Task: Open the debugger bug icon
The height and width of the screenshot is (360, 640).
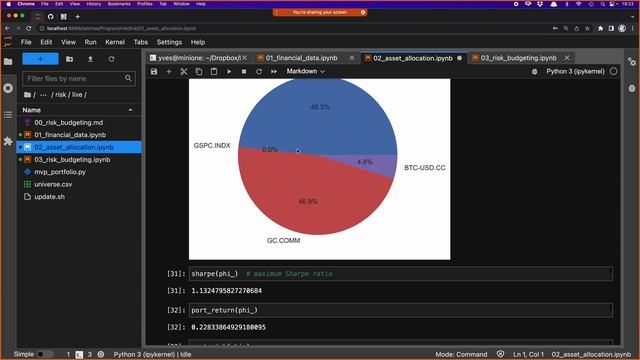Action: [534, 71]
